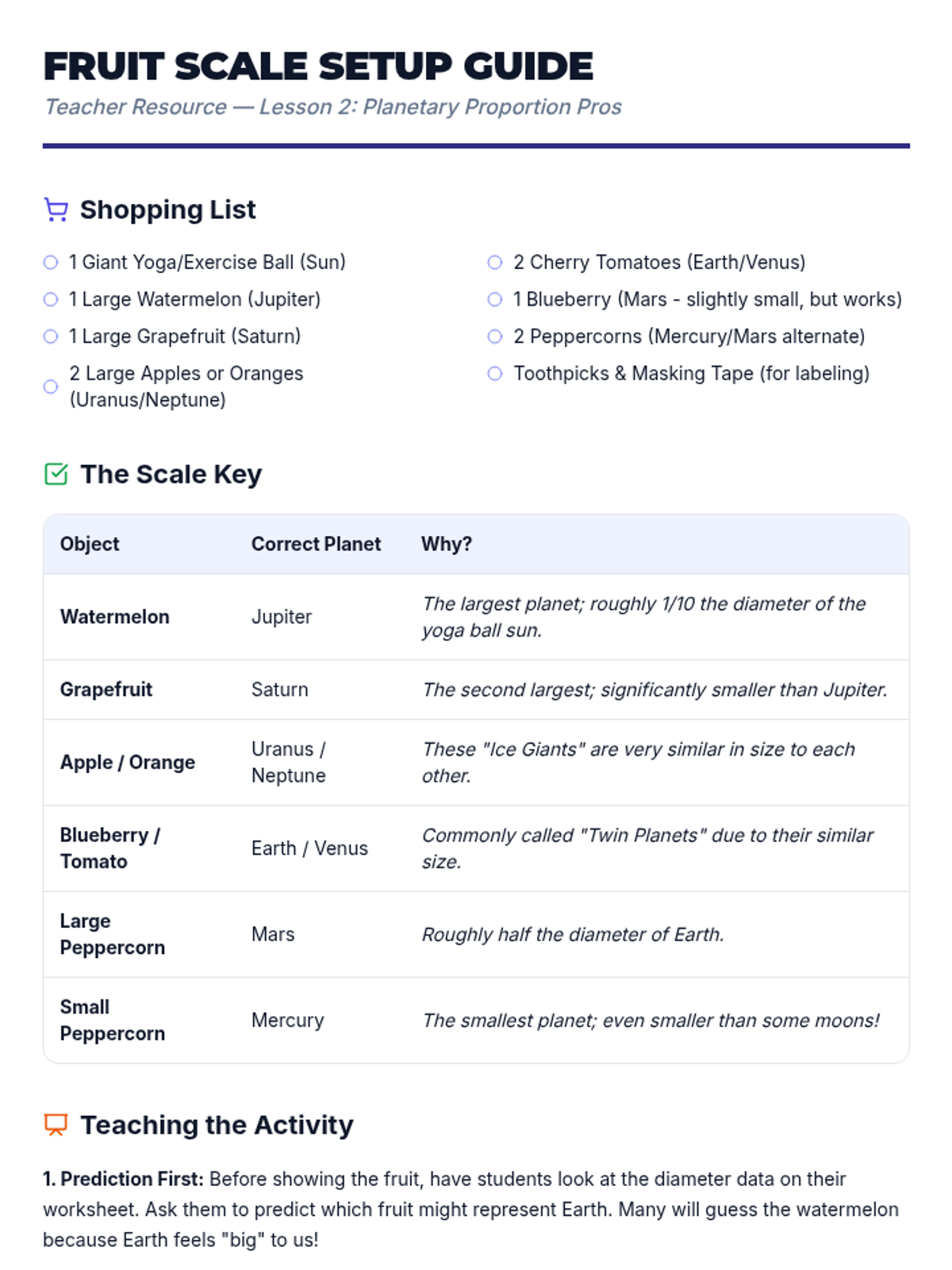Click the orange presentation board icon

click(56, 1125)
